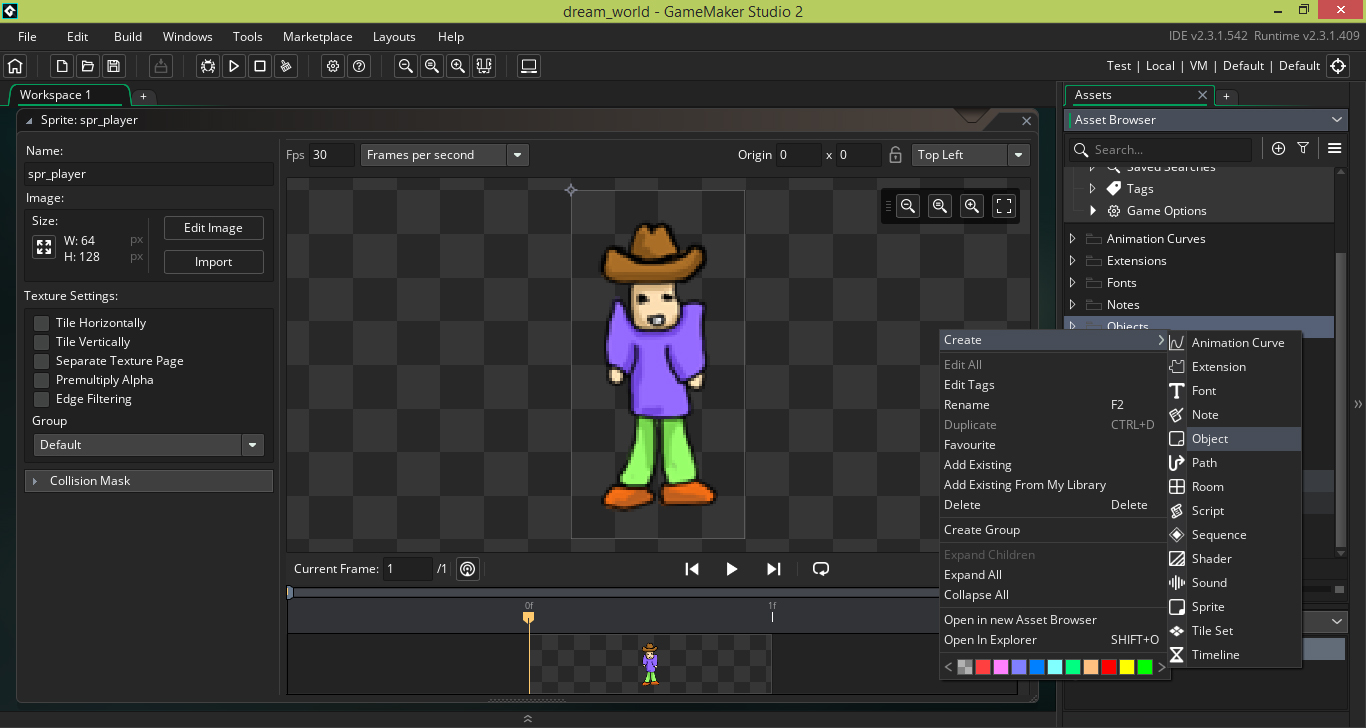Image resolution: width=1366 pixels, height=728 pixels.
Task: Open the Asset Browser filter funnel icon
Action: tap(1303, 148)
